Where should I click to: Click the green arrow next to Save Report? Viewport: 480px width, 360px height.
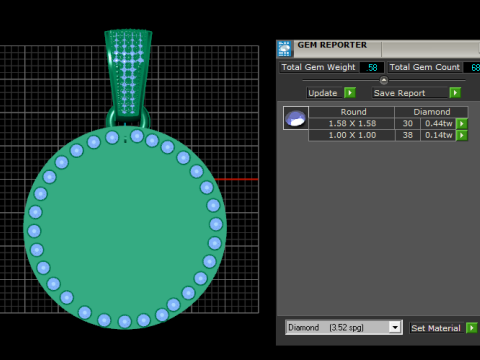pos(455,93)
